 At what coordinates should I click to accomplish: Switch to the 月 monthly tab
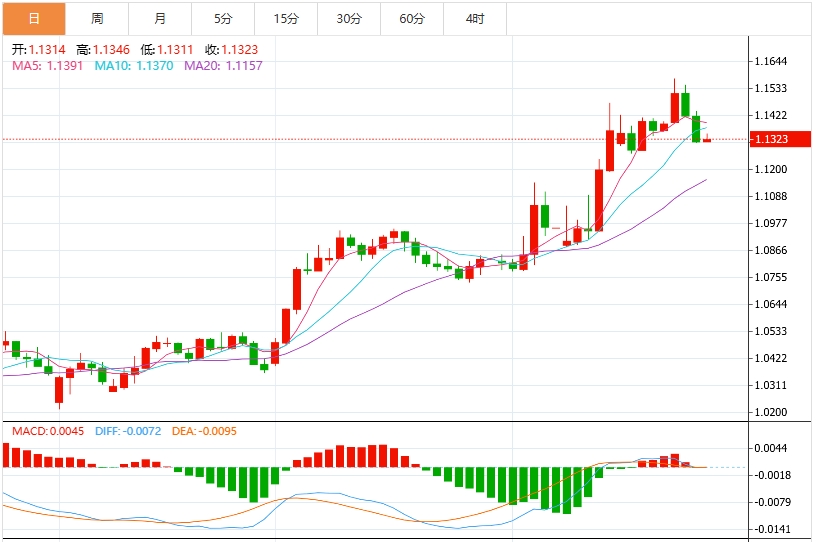[x=160, y=19]
